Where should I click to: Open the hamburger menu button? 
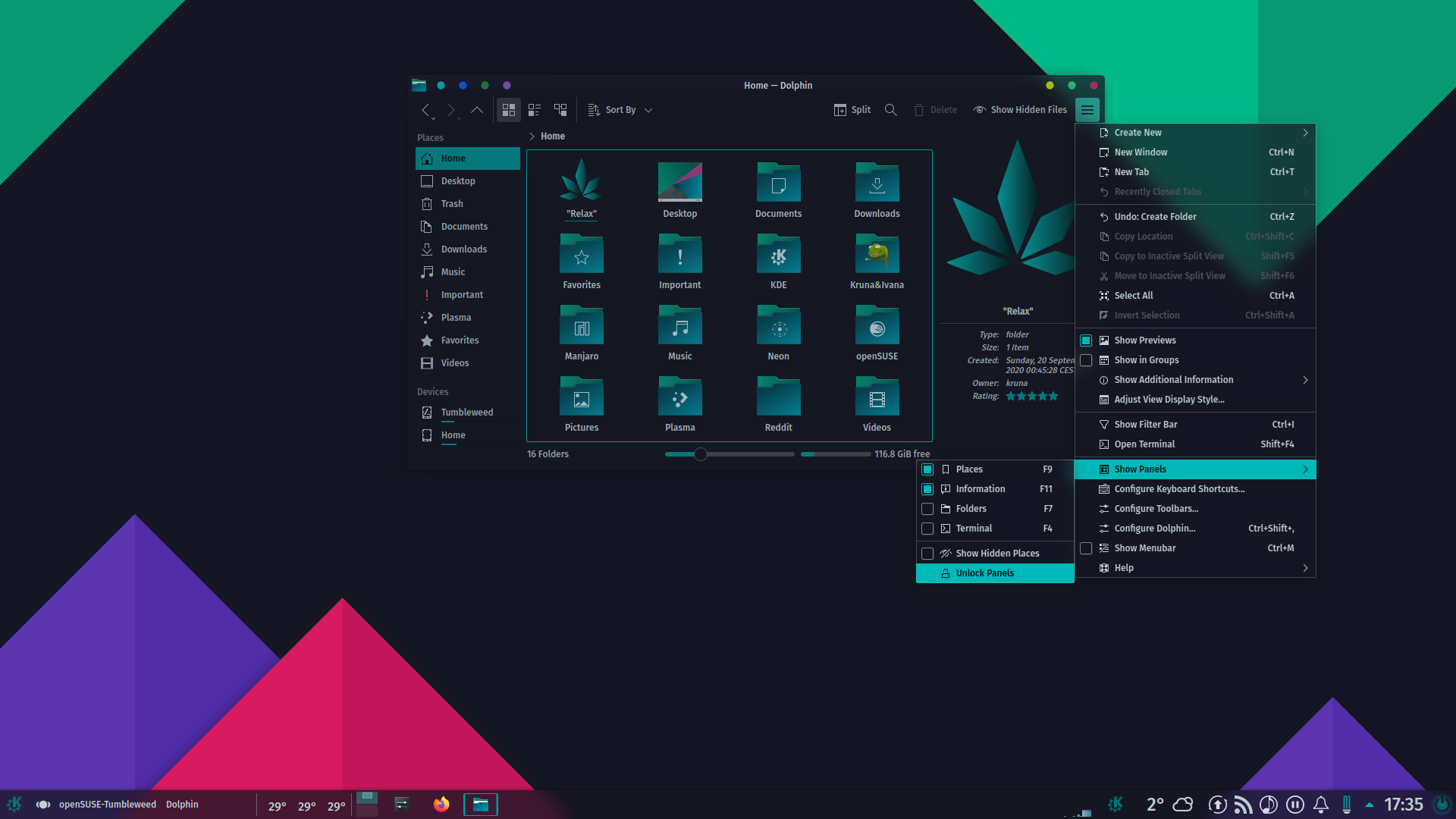point(1087,110)
